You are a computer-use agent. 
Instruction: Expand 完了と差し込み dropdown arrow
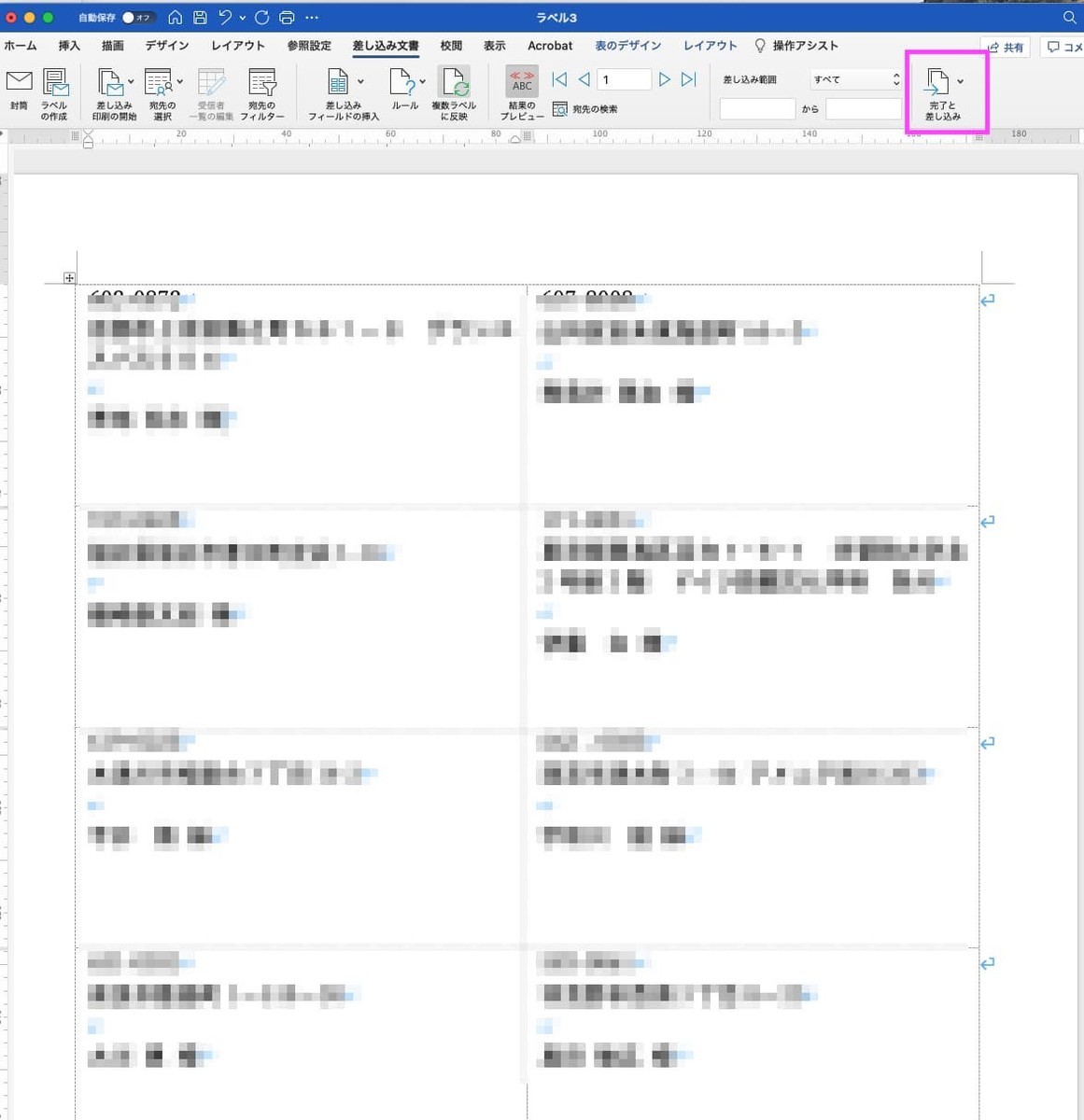coord(960,81)
